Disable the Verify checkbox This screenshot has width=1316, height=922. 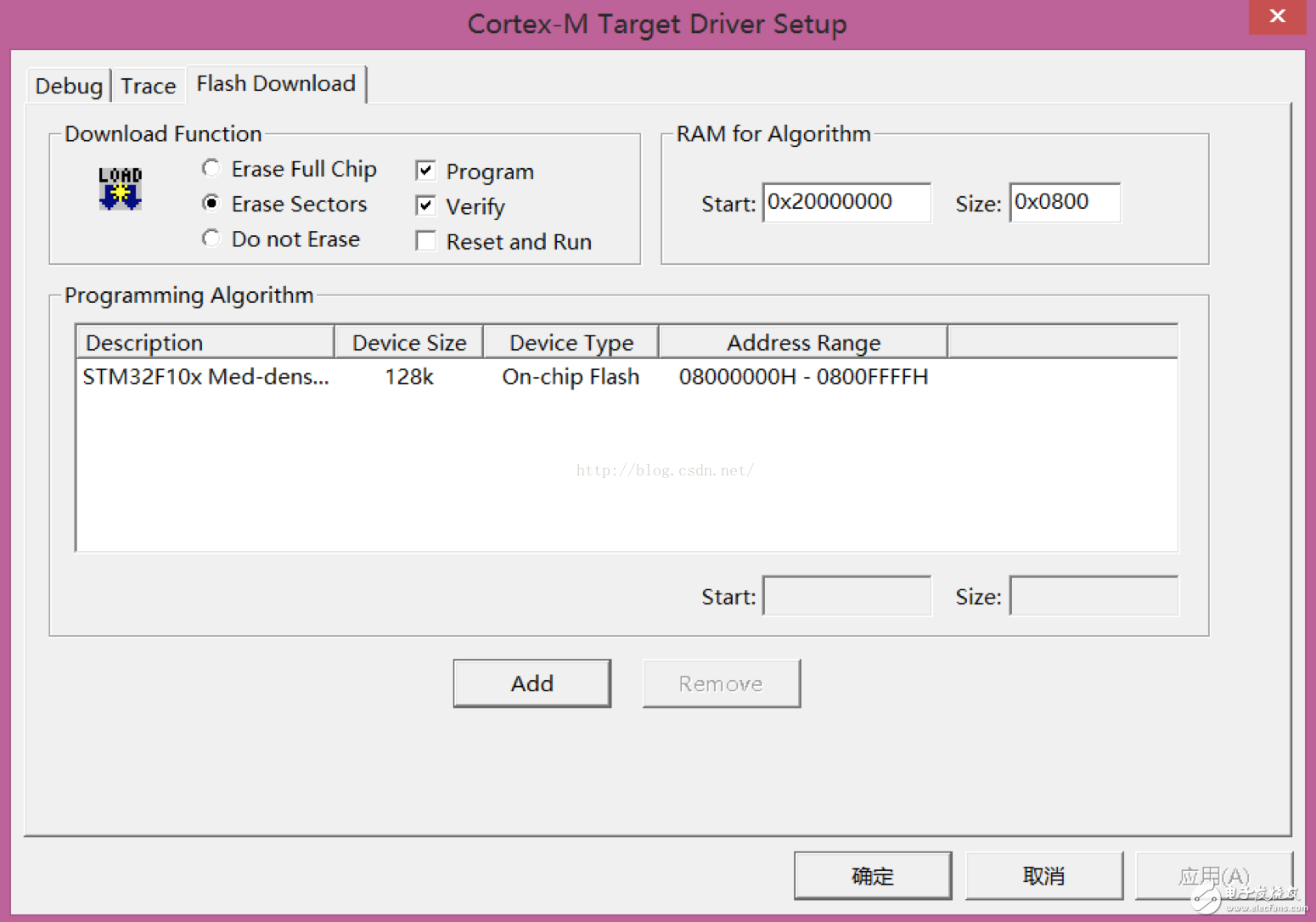[x=425, y=205]
